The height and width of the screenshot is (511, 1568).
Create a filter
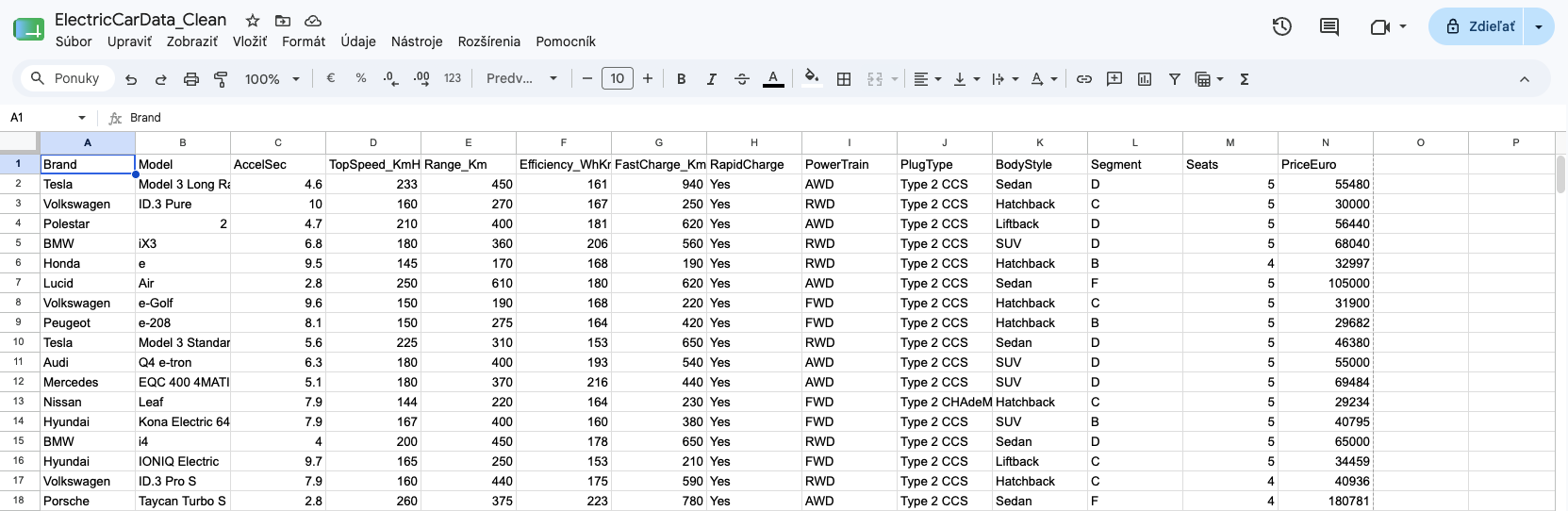[x=1175, y=79]
